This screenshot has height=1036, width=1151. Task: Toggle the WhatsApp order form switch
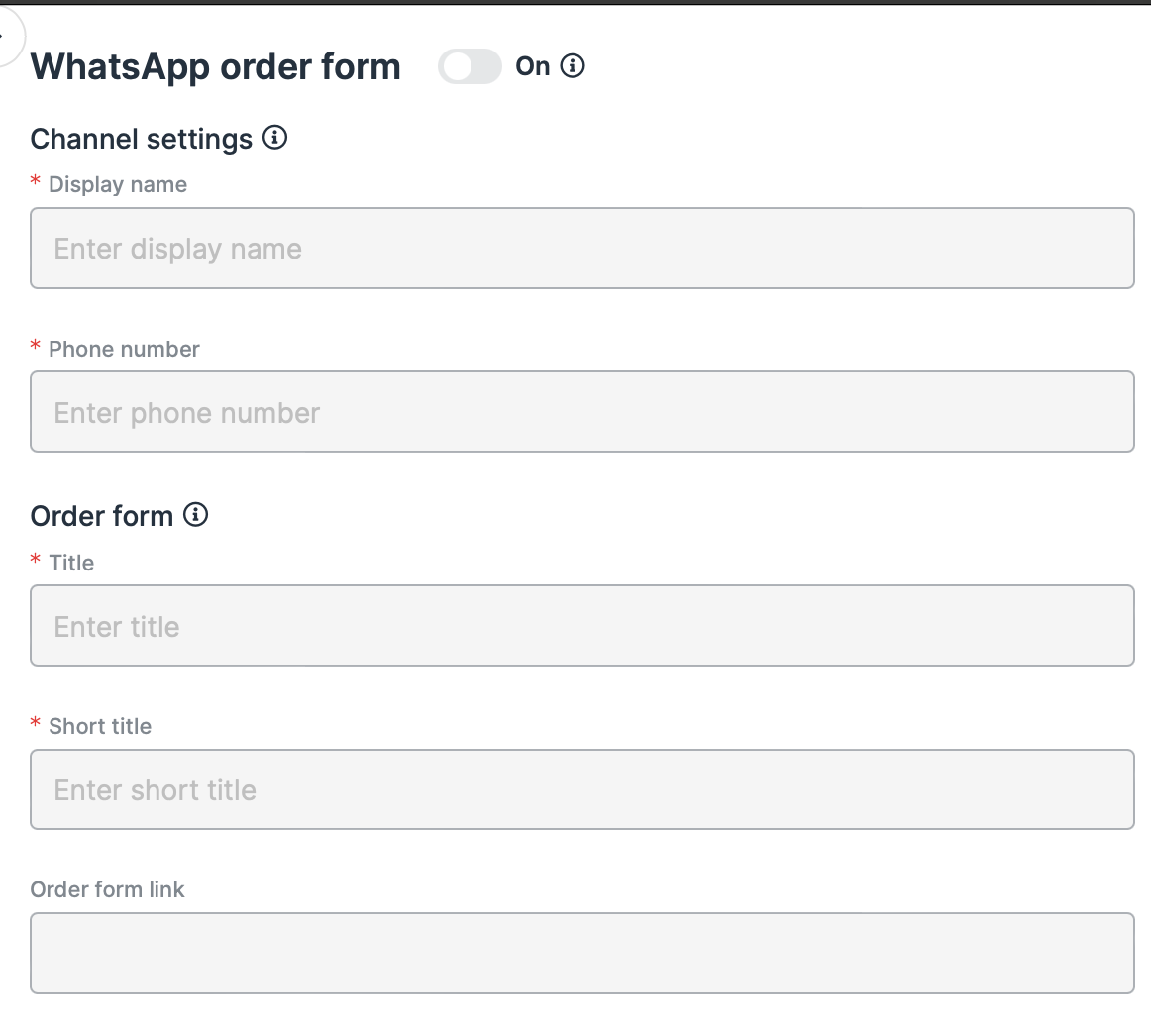coord(470,67)
